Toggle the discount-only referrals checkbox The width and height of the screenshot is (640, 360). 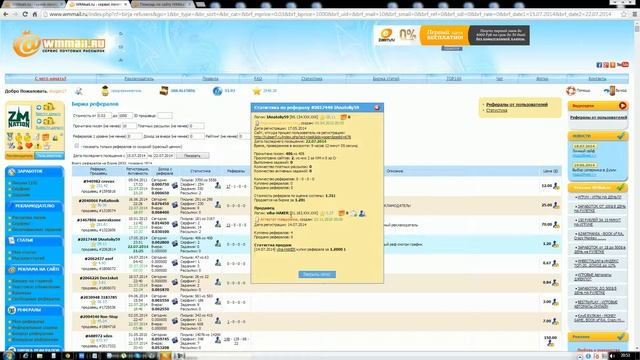click(77, 146)
